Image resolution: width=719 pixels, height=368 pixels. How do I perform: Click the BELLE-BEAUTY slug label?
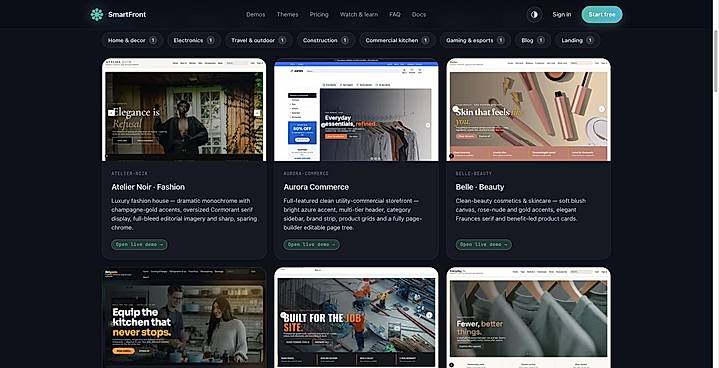pos(474,174)
